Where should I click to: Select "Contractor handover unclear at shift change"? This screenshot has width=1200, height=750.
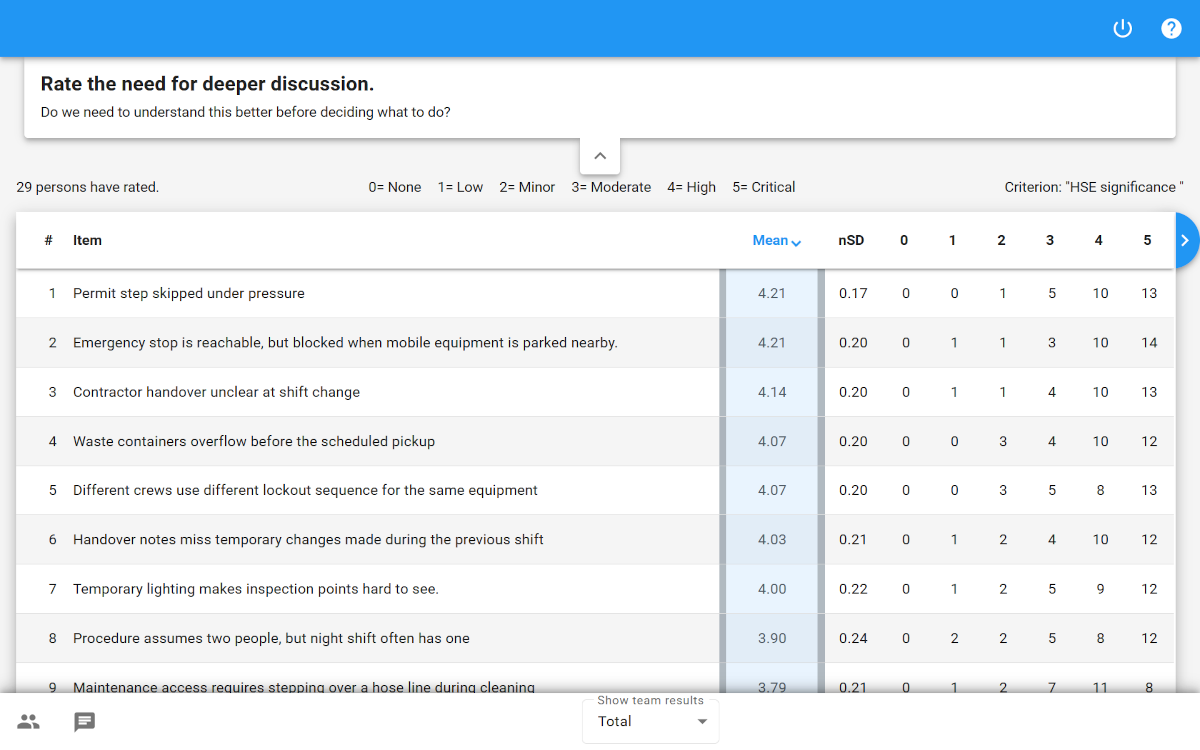click(596, 392)
